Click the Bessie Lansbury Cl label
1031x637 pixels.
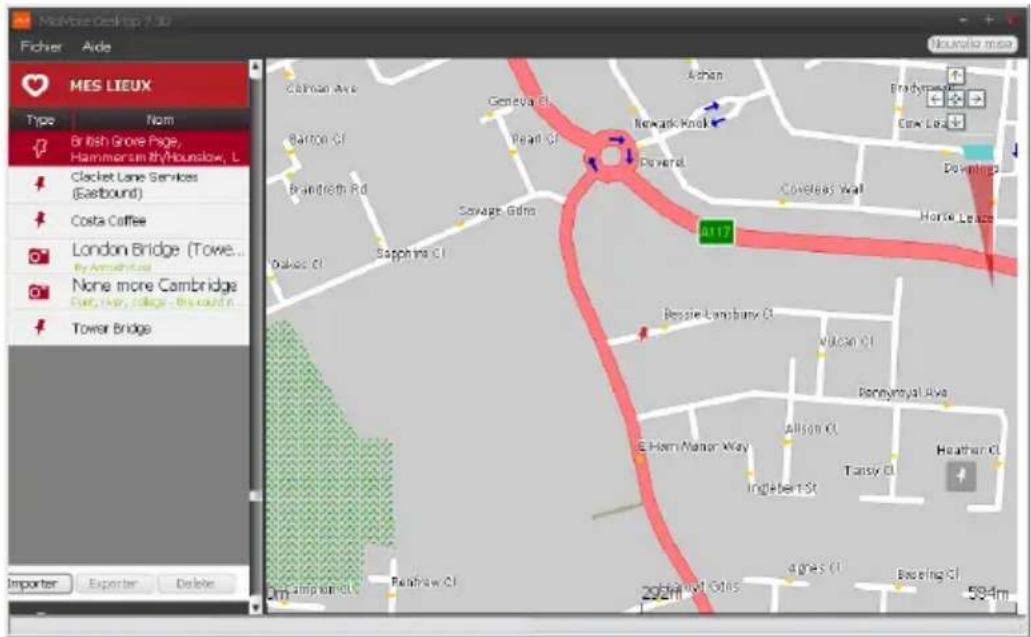[x=718, y=314]
